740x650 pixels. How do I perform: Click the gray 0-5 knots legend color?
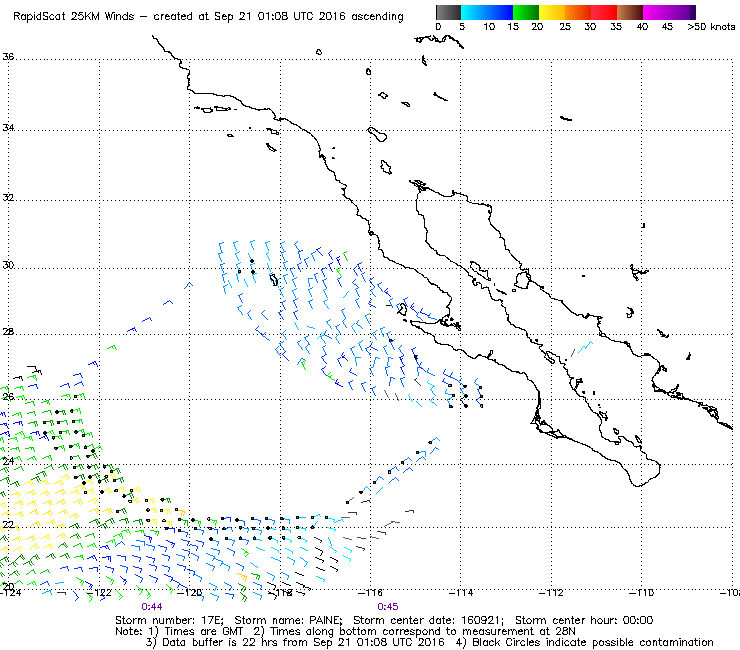[448, 12]
